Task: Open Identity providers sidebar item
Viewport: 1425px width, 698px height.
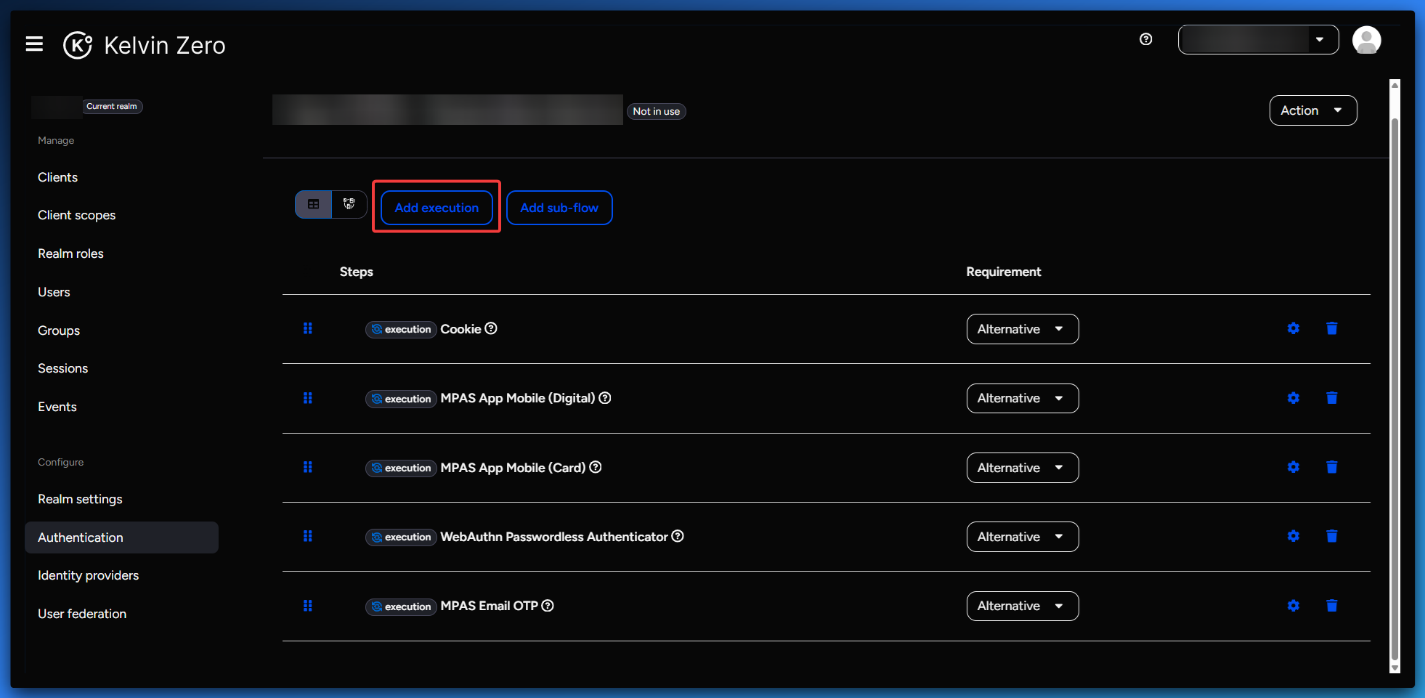Action: click(x=88, y=576)
